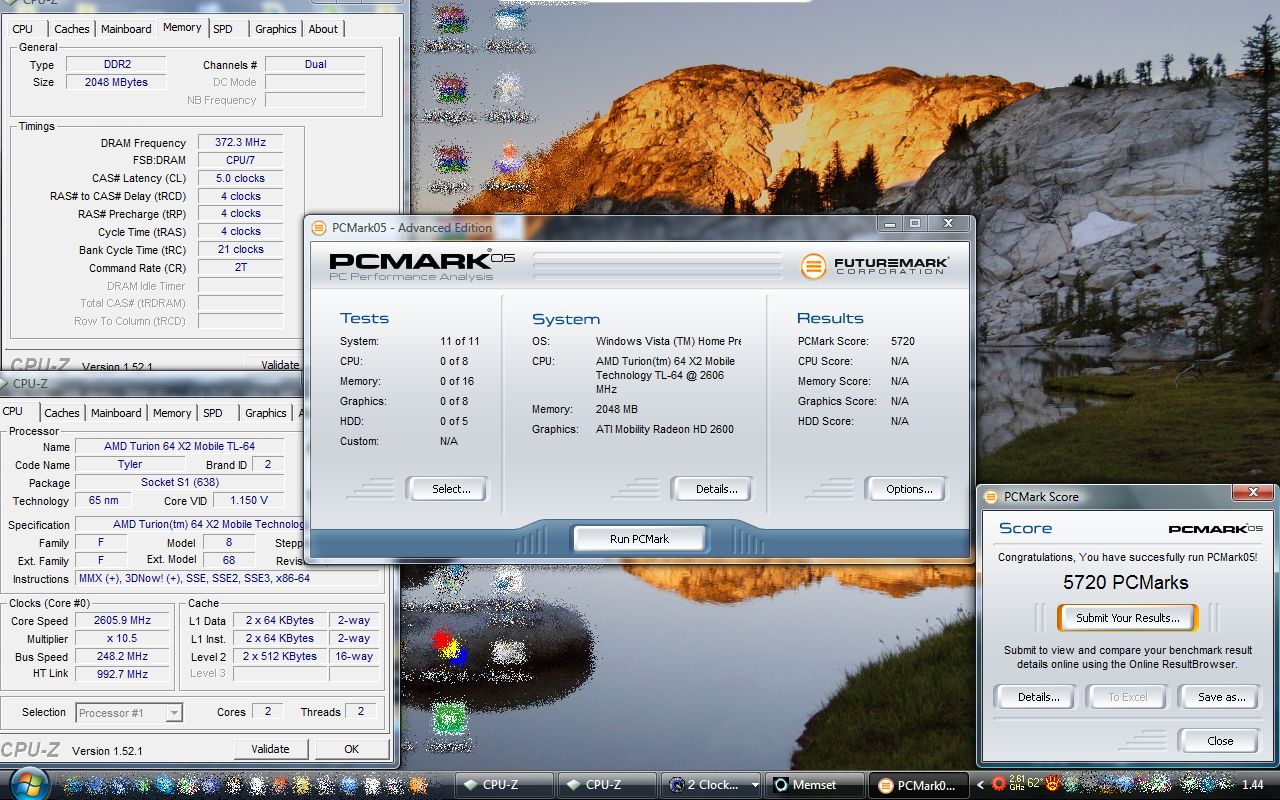1280x800 pixels.
Task: Click the Save as... button
Action: tap(1221, 697)
